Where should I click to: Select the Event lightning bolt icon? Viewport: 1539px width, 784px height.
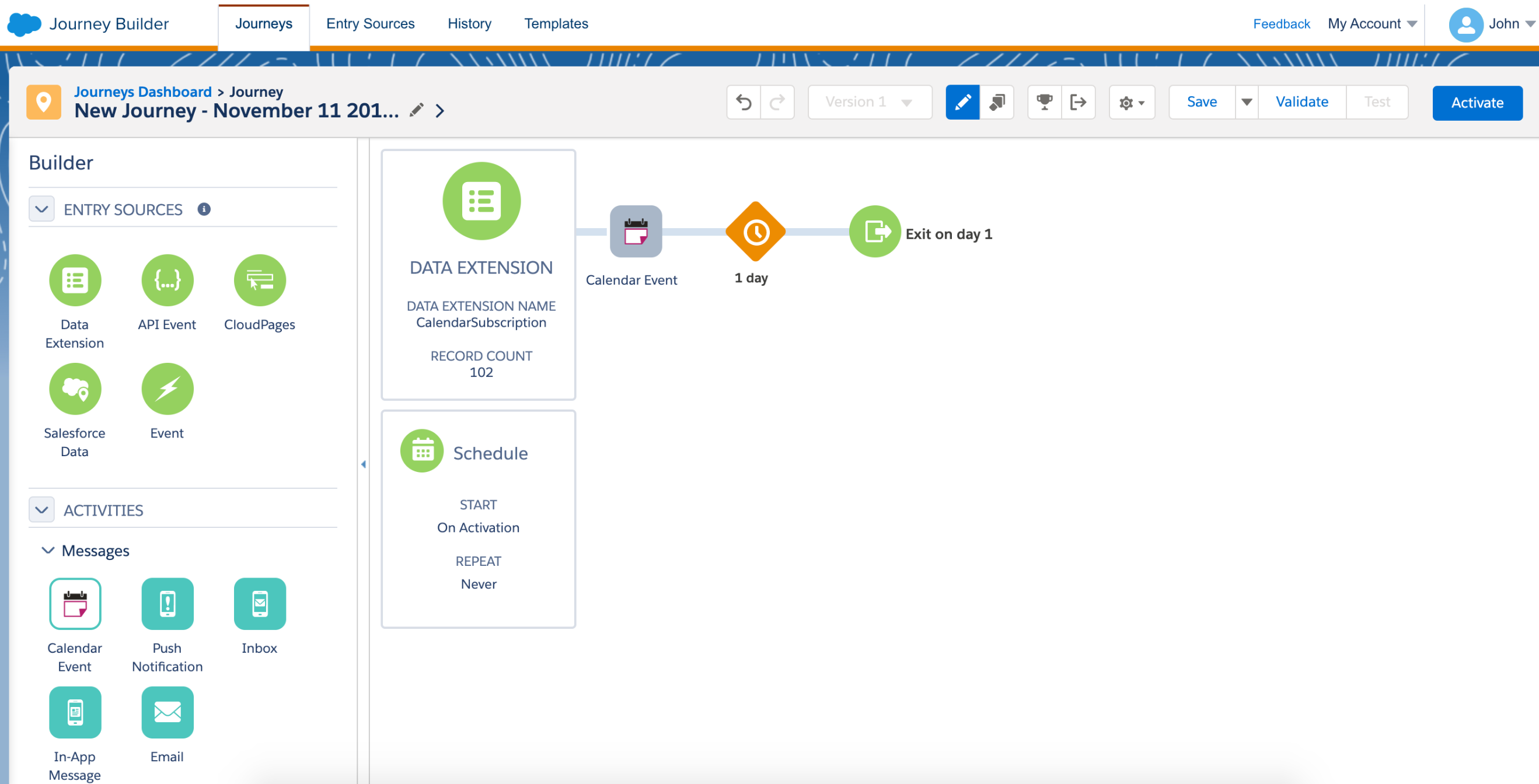click(x=167, y=388)
